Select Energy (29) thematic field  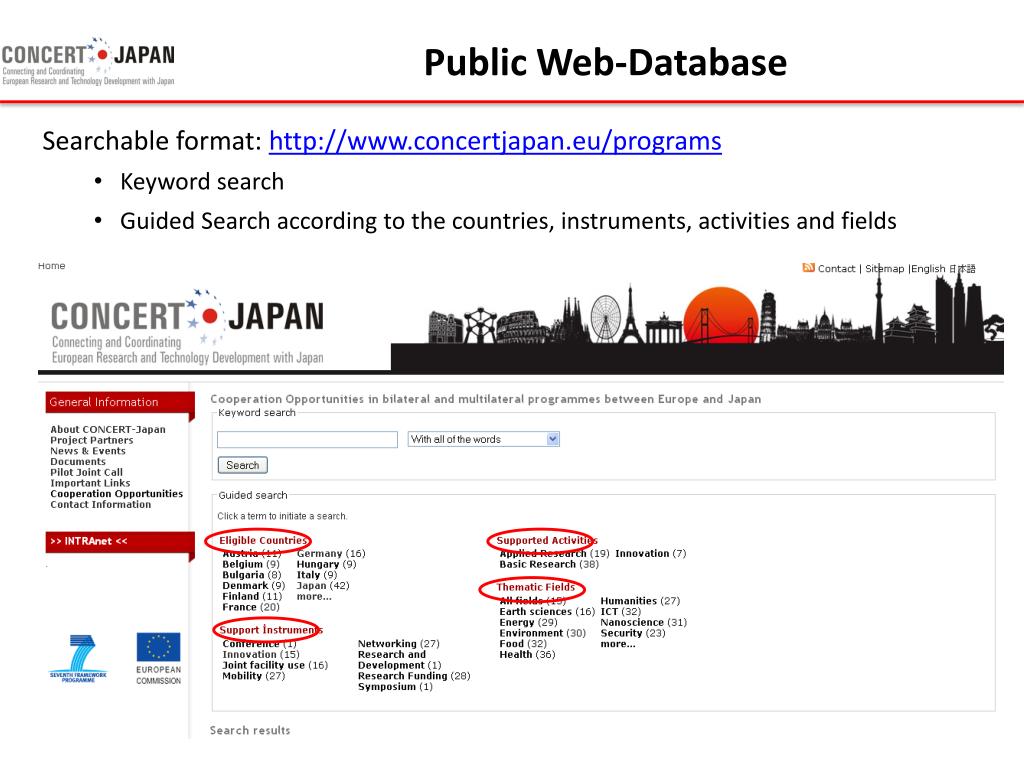(528, 622)
